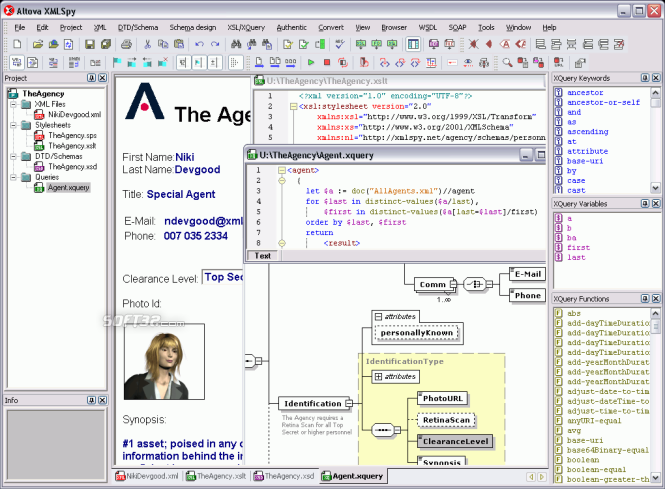Pin the XQuery Variables panel
The image size is (665, 489).
(x=645, y=204)
